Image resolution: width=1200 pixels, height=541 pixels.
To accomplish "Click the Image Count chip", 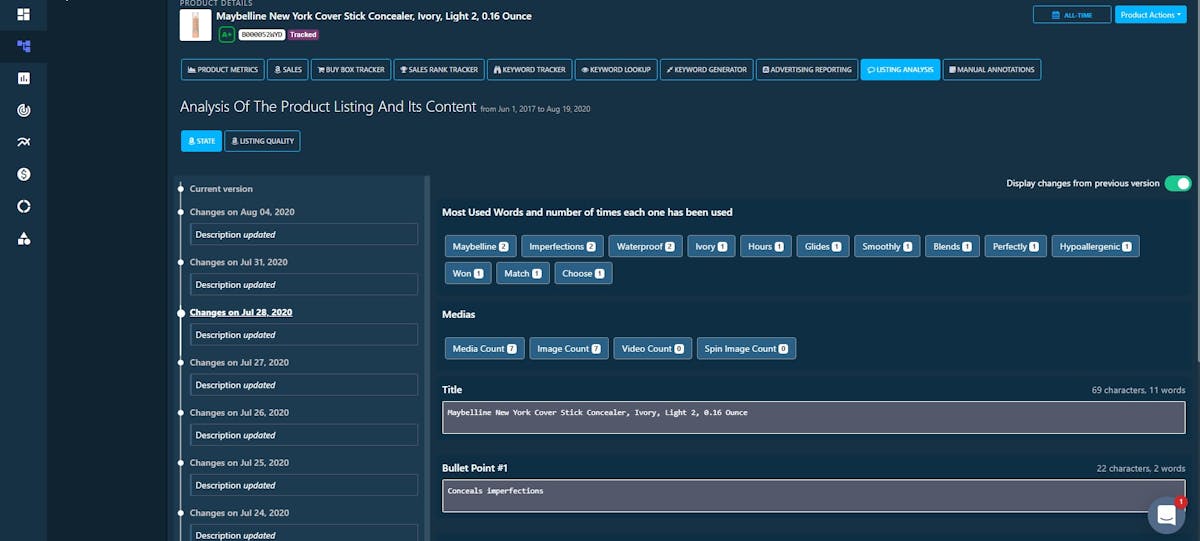I will coord(569,349).
